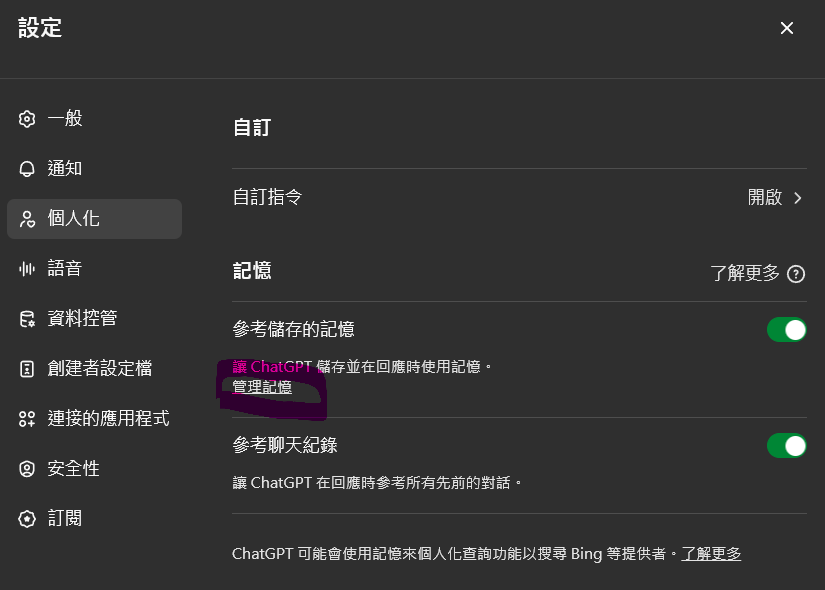Open the 資料控管 settings section
The image size is (825, 590).
(95, 319)
